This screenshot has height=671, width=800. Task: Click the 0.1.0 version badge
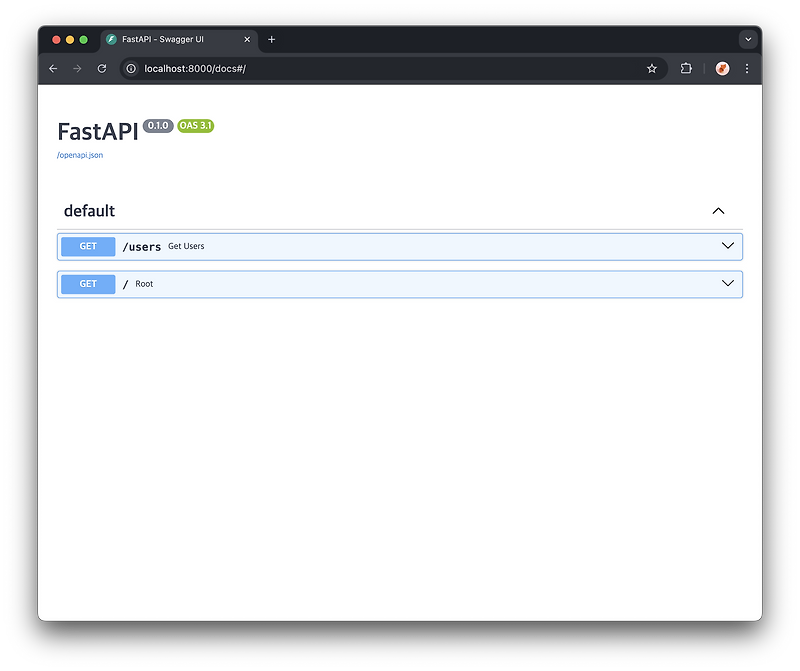pyautogui.click(x=157, y=126)
